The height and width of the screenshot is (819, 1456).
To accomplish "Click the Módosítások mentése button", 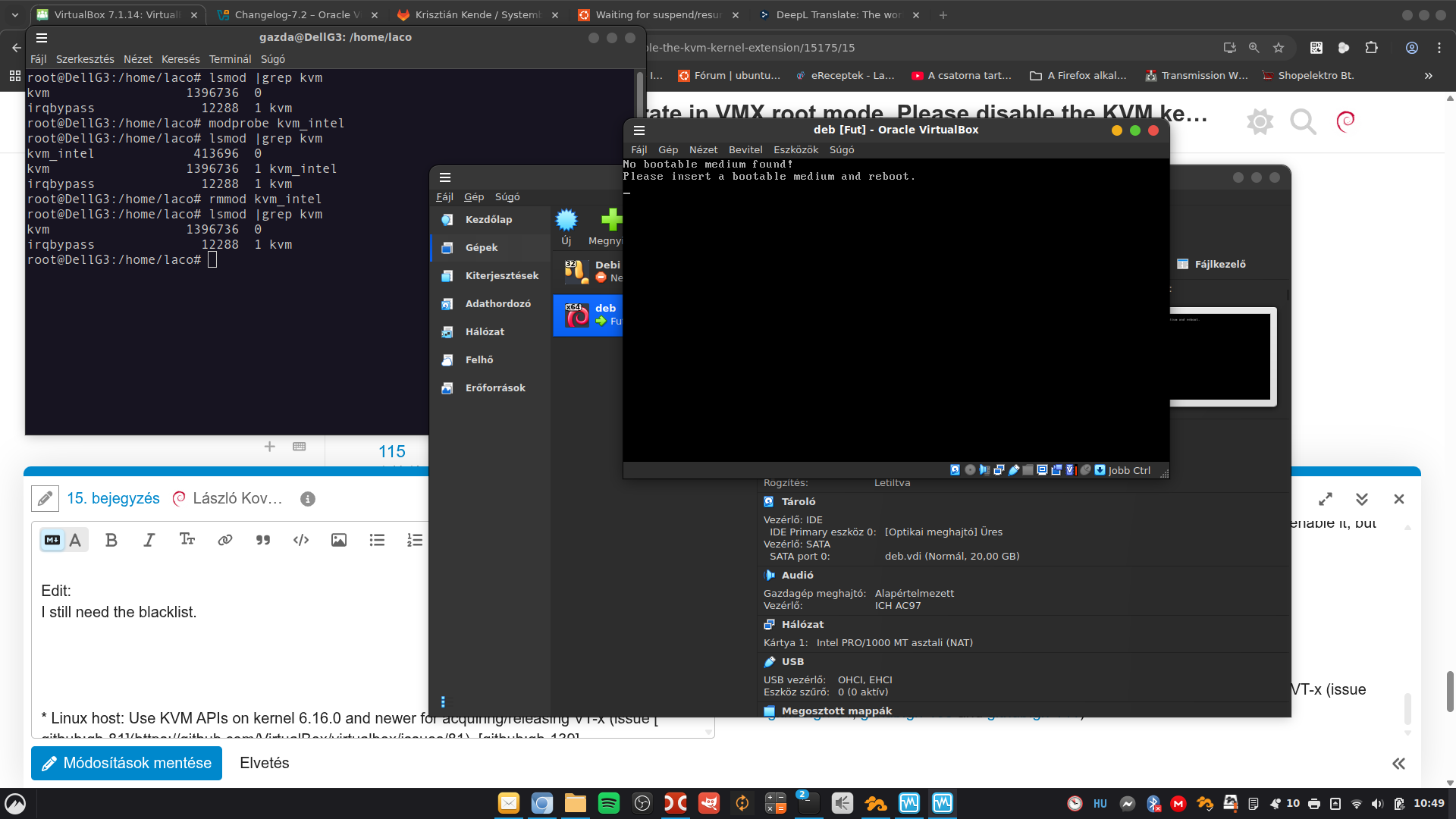I will click(x=127, y=763).
